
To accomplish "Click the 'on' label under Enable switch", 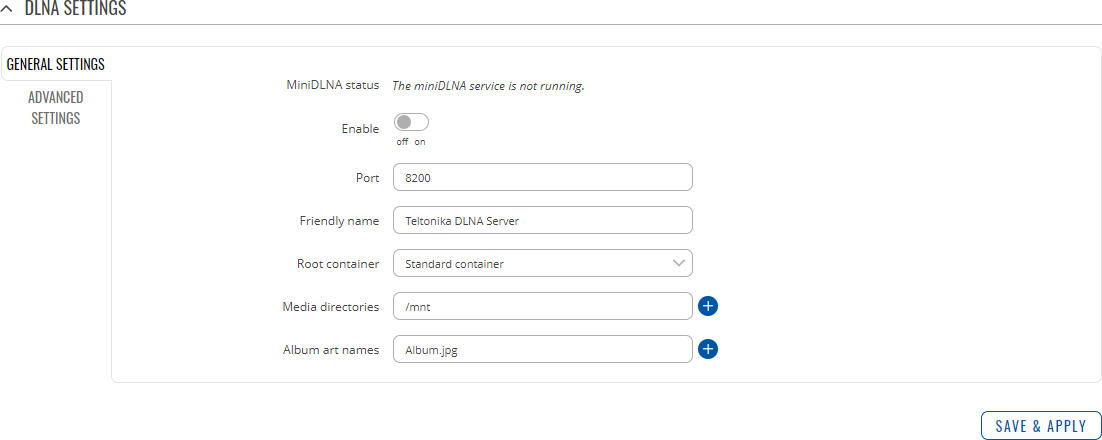I will pos(420,142).
